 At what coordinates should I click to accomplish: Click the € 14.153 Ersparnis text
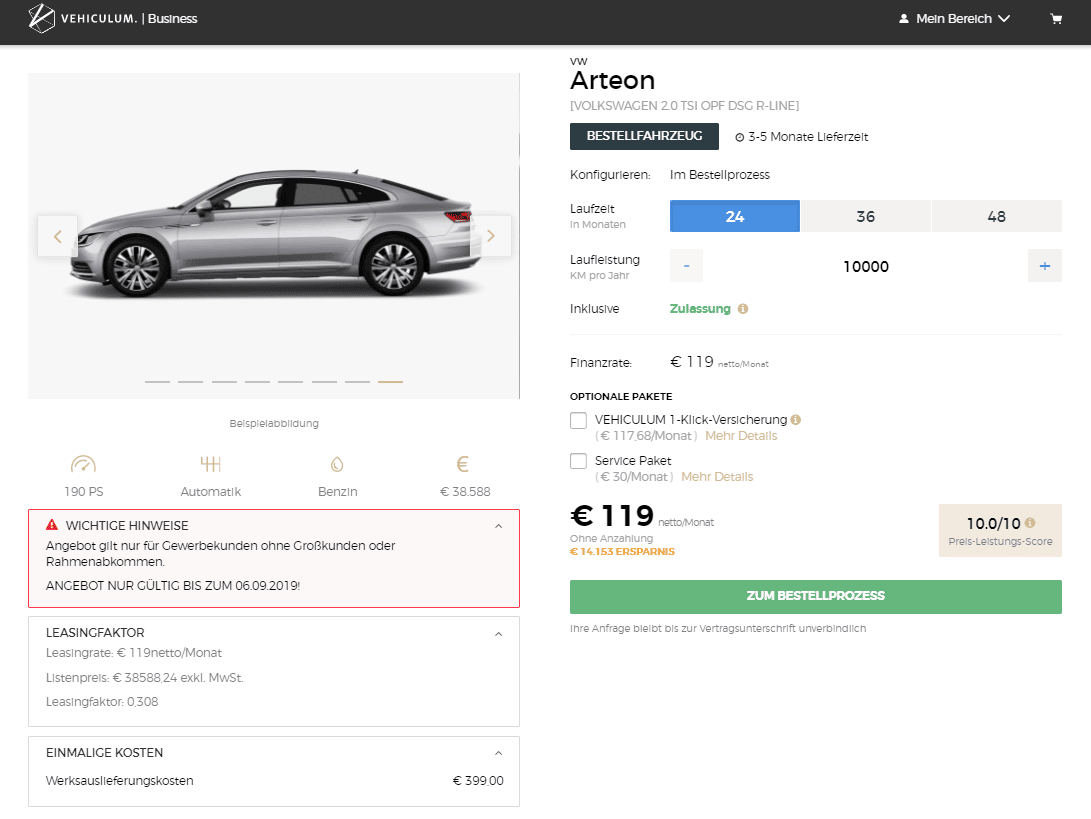coord(622,551)
